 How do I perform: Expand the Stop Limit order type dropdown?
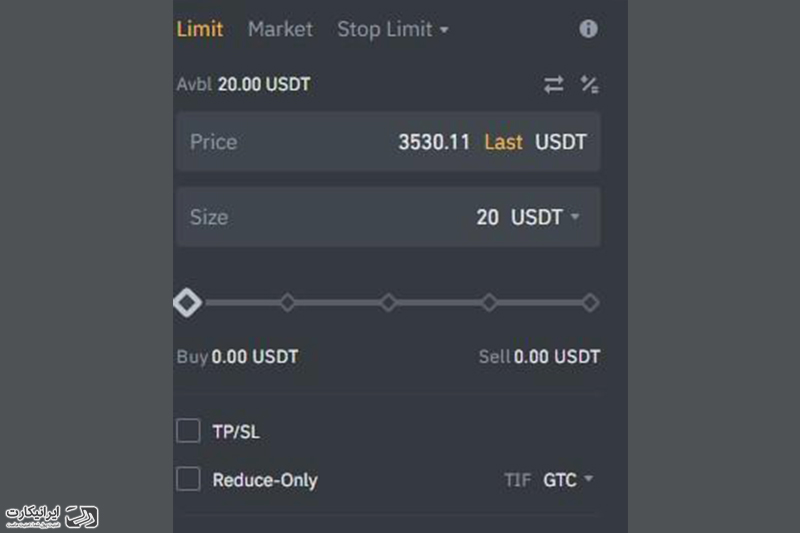coord(392,29)
